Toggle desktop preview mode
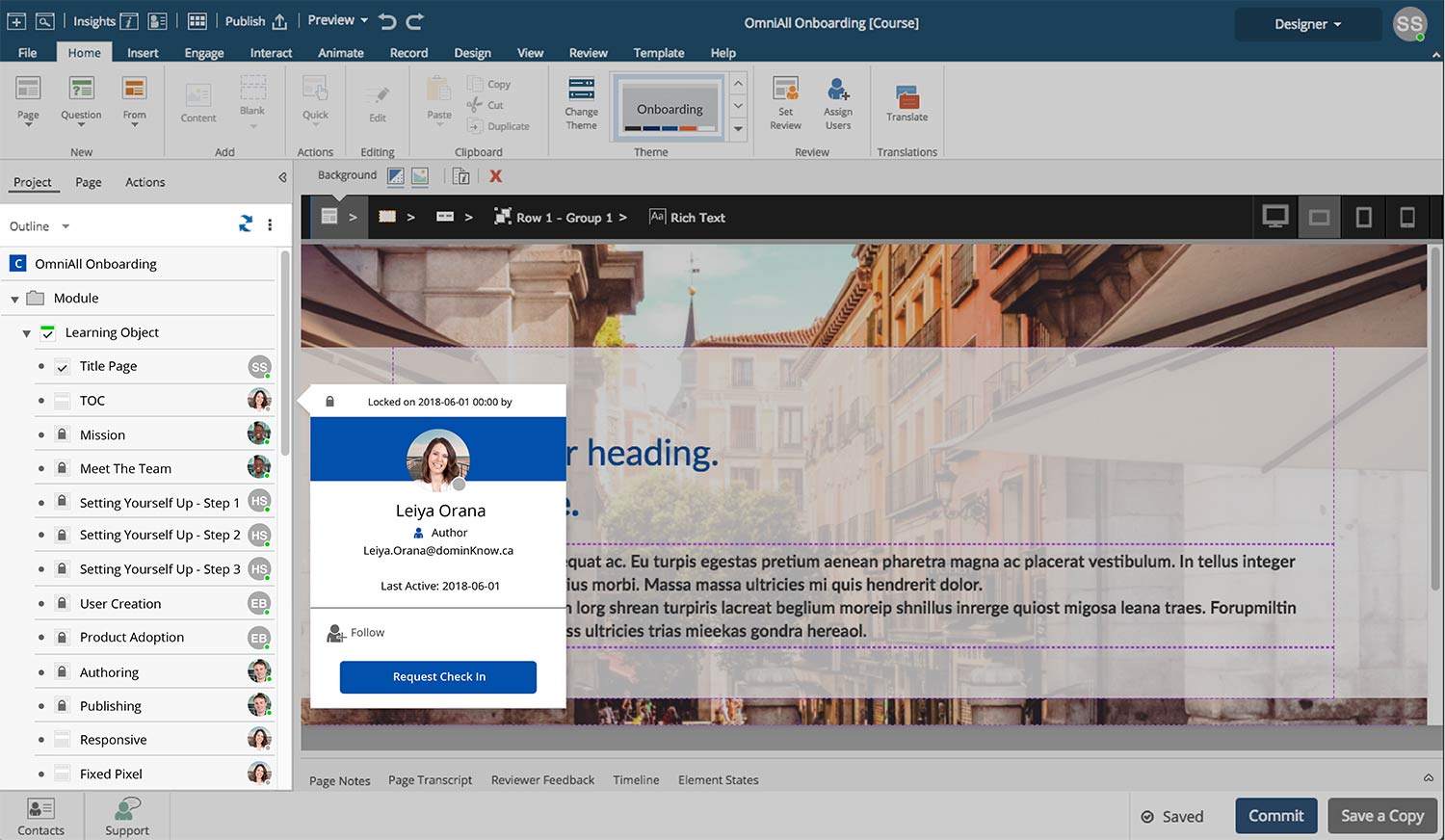 pos(1275,217)
